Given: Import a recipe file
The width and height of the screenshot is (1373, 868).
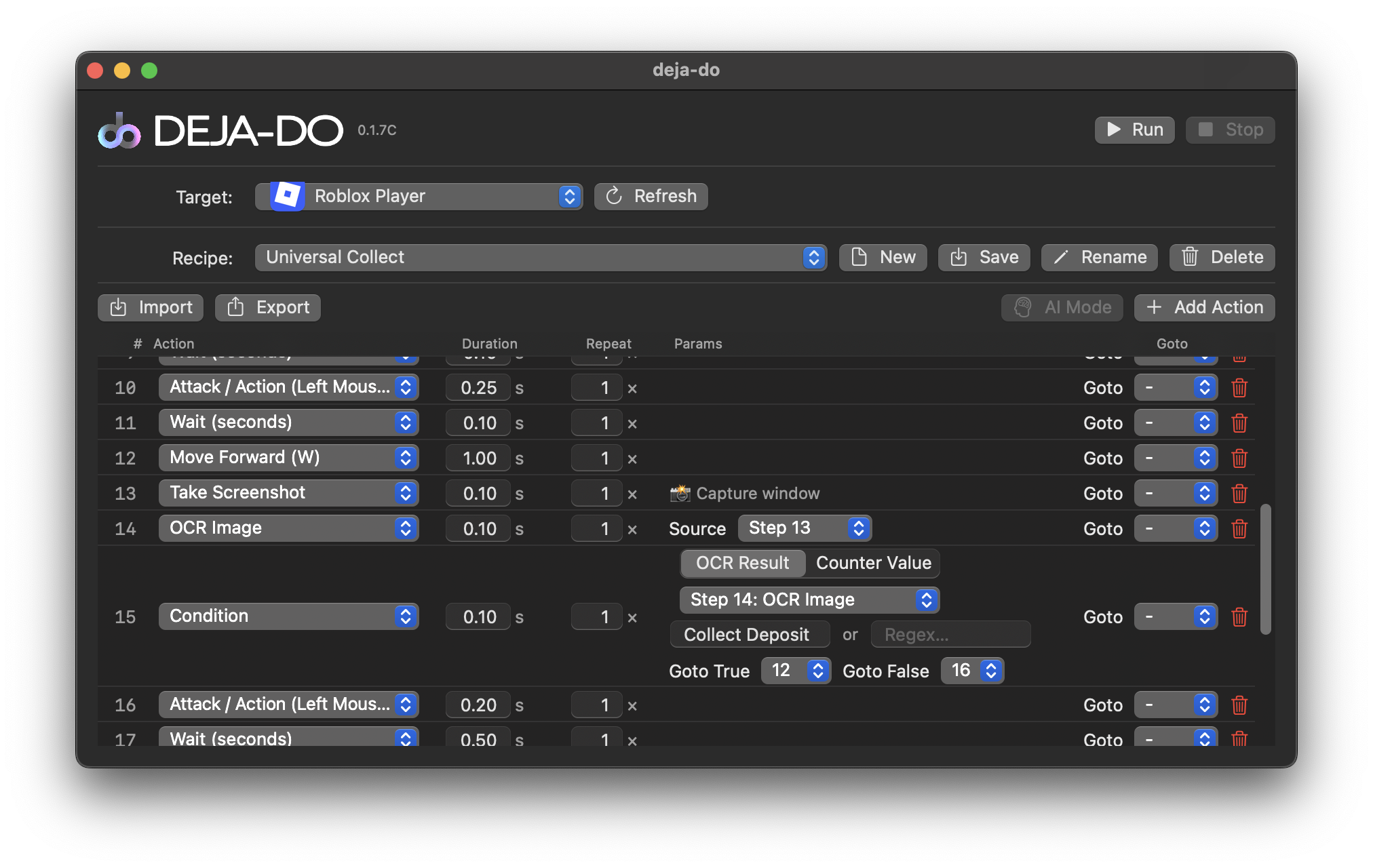Looking at the screenshot, I should pyautogui.click(x=149, y=307).
